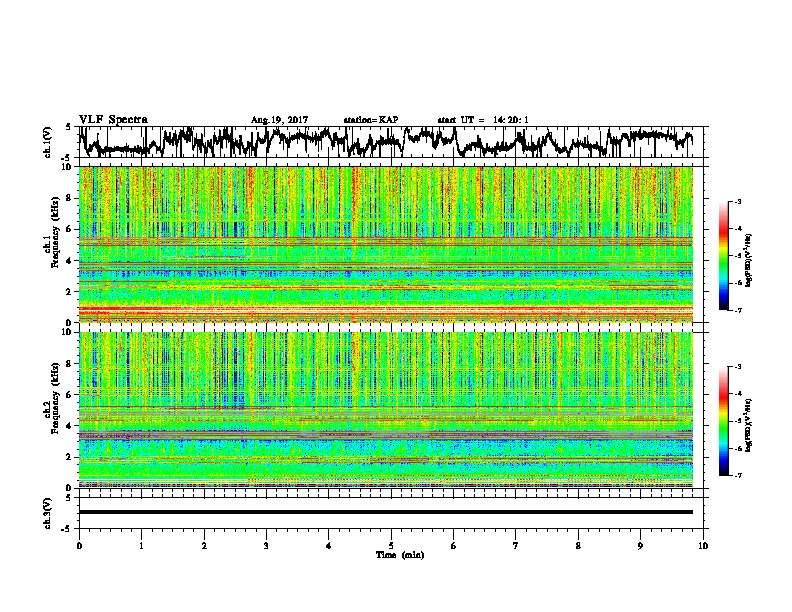Click the ch.2 colorbar "log(PSD)" unit label
Screen dimensions: 792x612
pyautogui.click(x=749, y=425)
